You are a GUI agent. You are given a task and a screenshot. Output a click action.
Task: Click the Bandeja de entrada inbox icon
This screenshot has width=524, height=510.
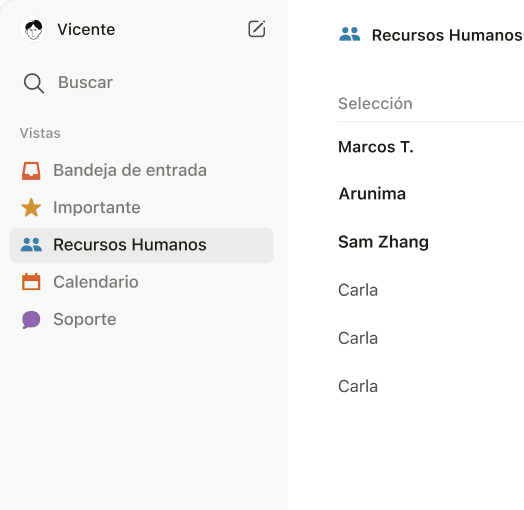point(31,171)
